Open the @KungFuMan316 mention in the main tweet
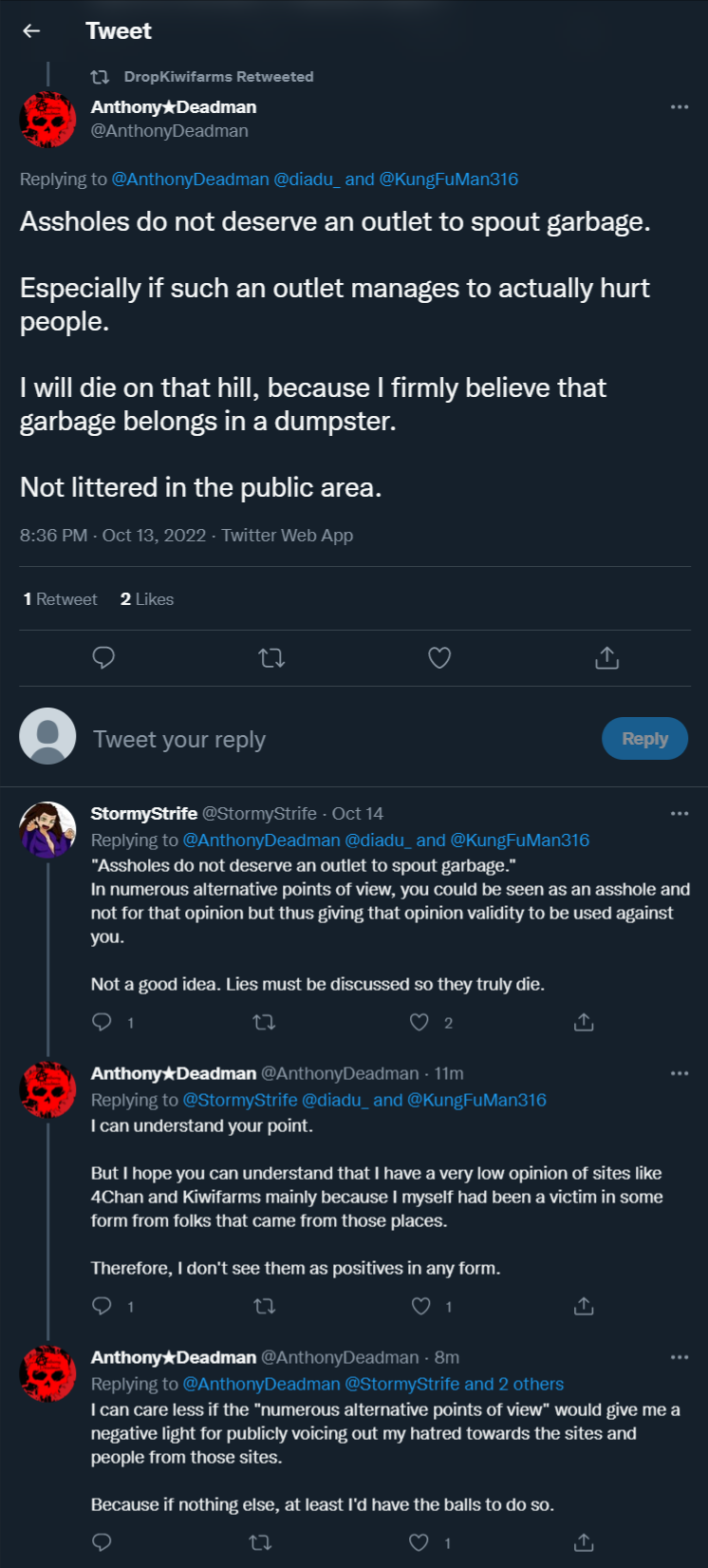This screenshot has height=1568, width=708. [x=449, y=179]
